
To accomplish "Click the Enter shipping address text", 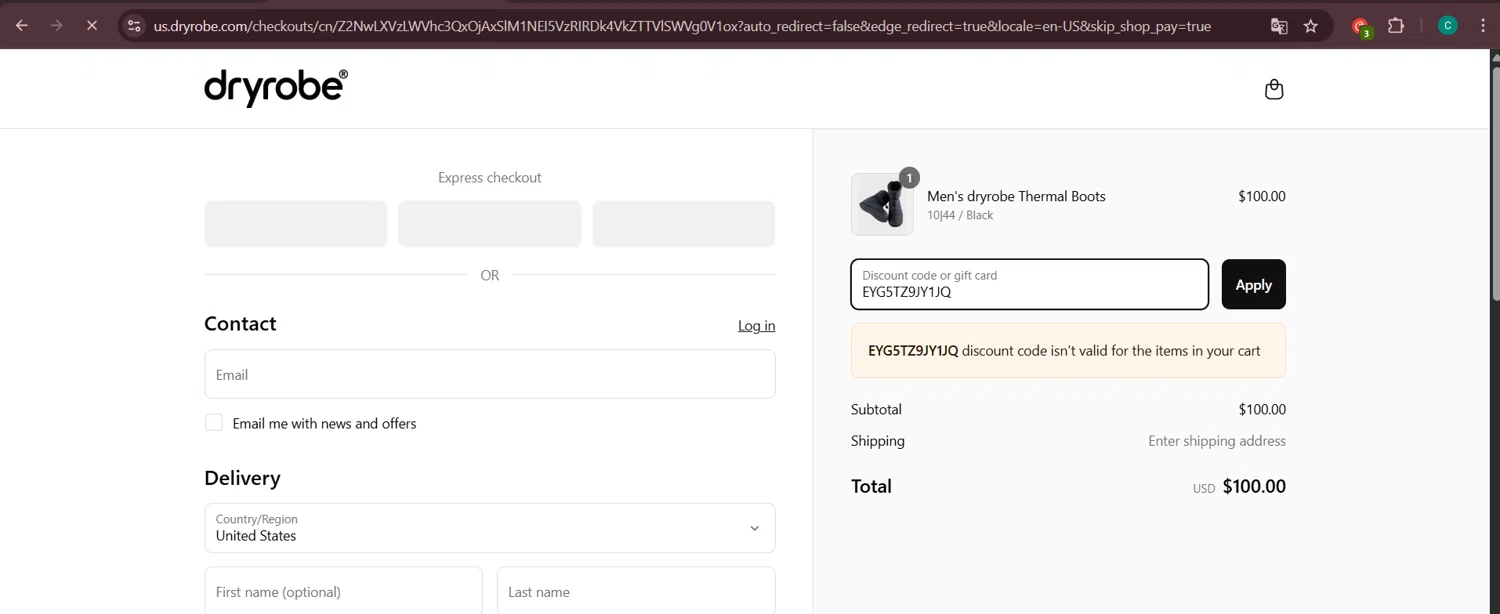I will click(x=1217, y=441).
